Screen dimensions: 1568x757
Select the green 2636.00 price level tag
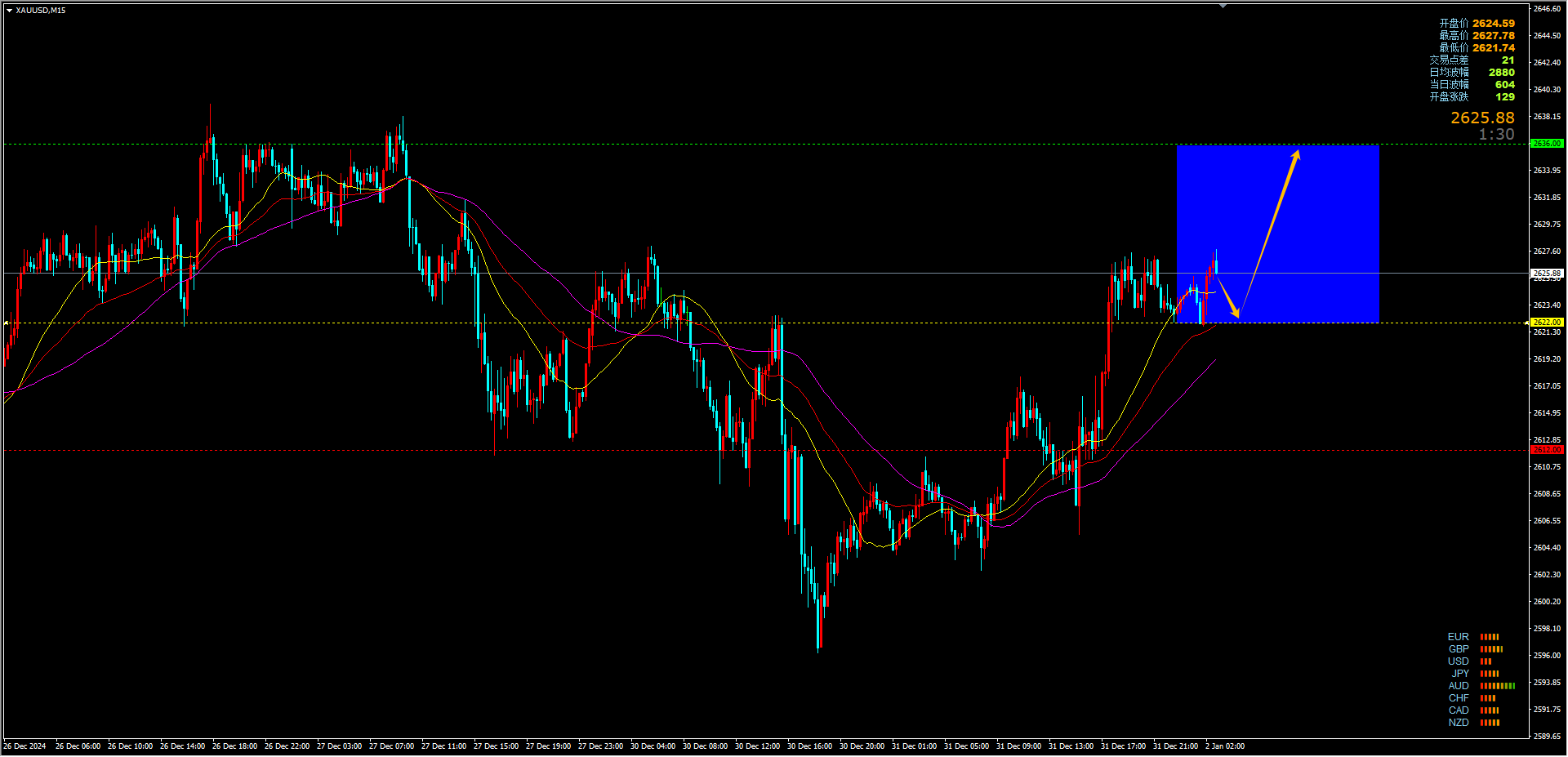(x=1547, y=144)
